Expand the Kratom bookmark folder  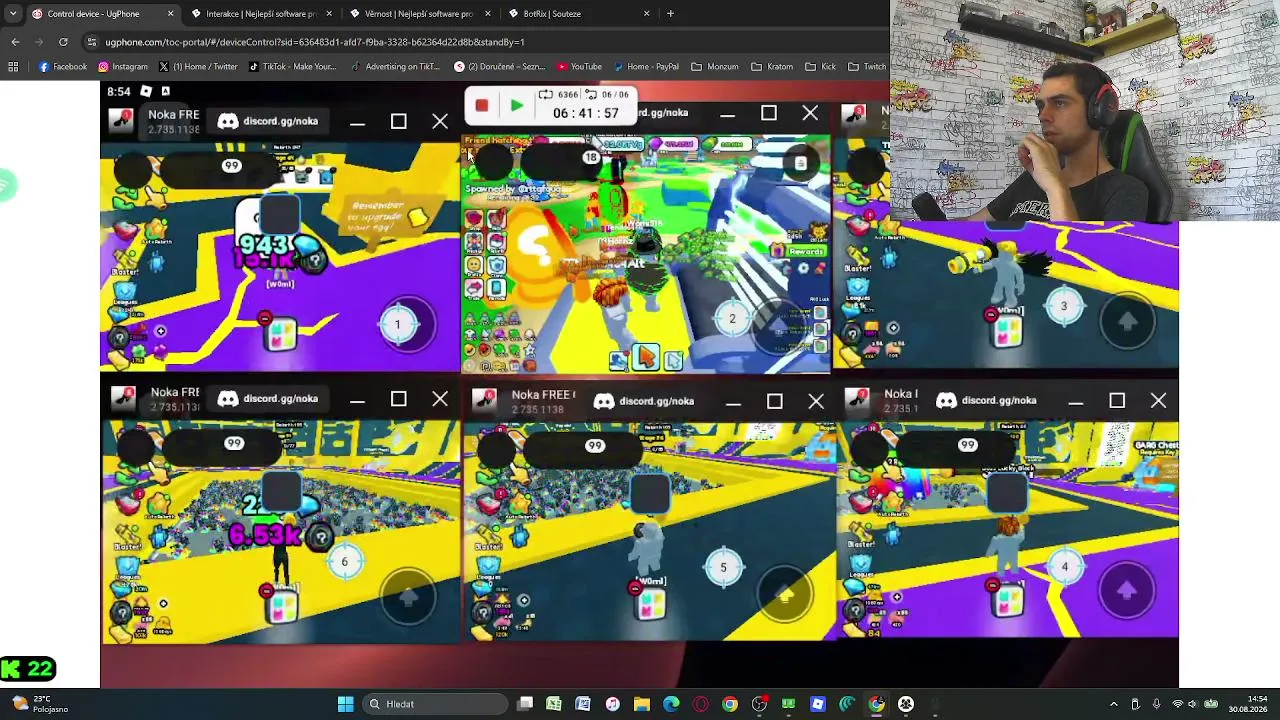[x=771, y=67]
